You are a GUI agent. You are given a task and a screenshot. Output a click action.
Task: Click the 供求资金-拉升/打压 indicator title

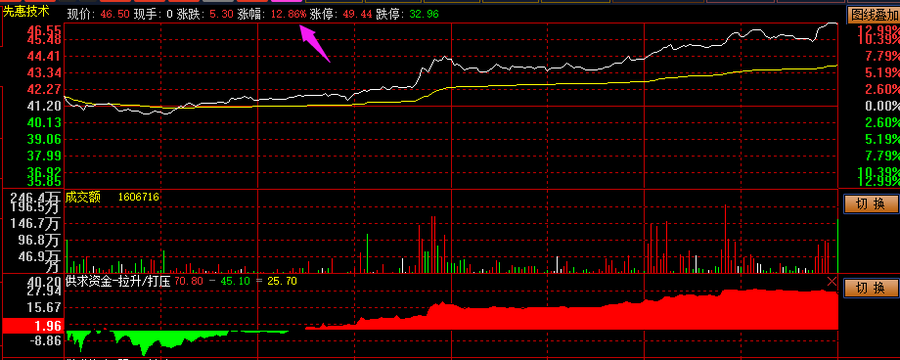118,281
